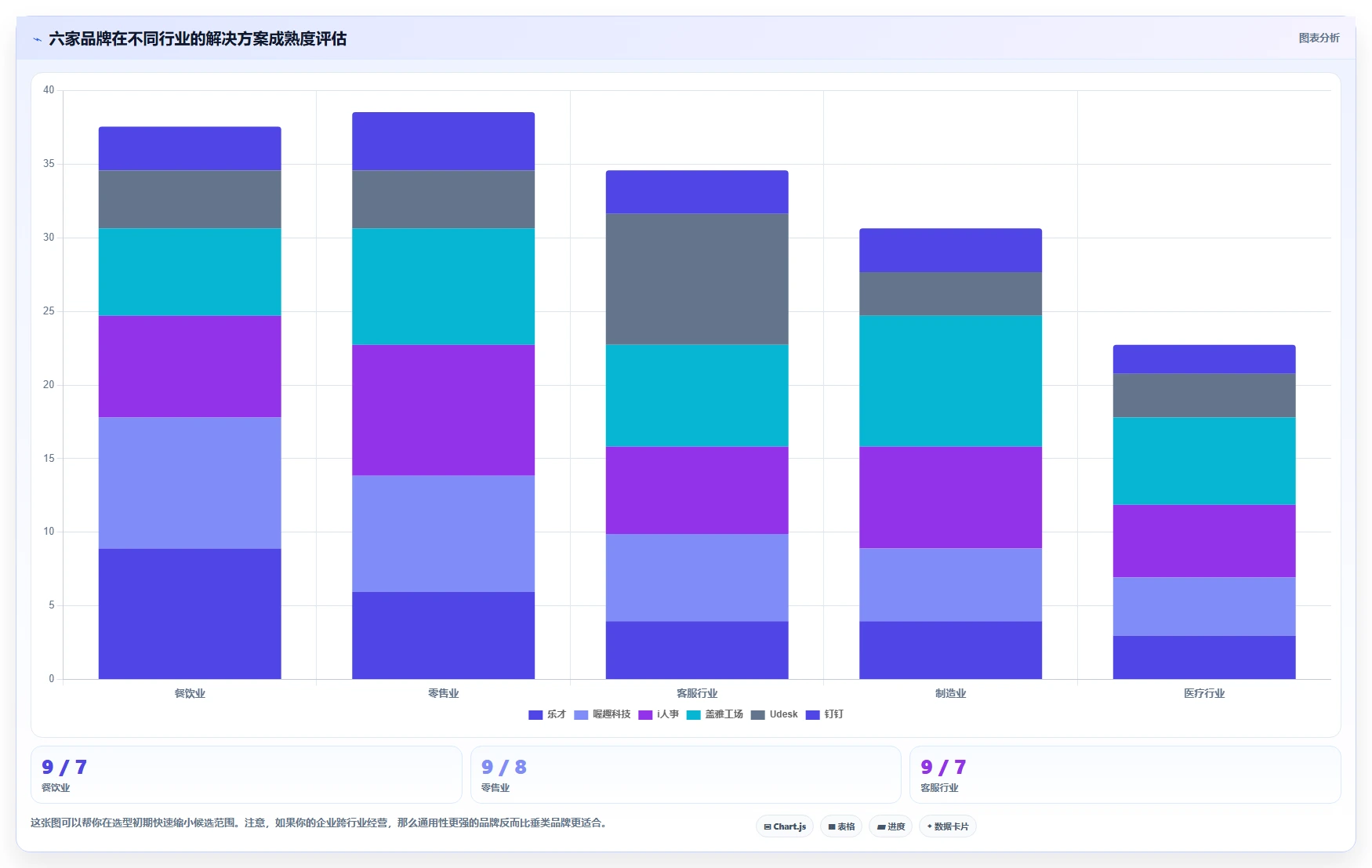The image size is (1372, 868).
Task: Click the gray Udesk legend color box
Action: pyautogui.click(x=757, y=715)
